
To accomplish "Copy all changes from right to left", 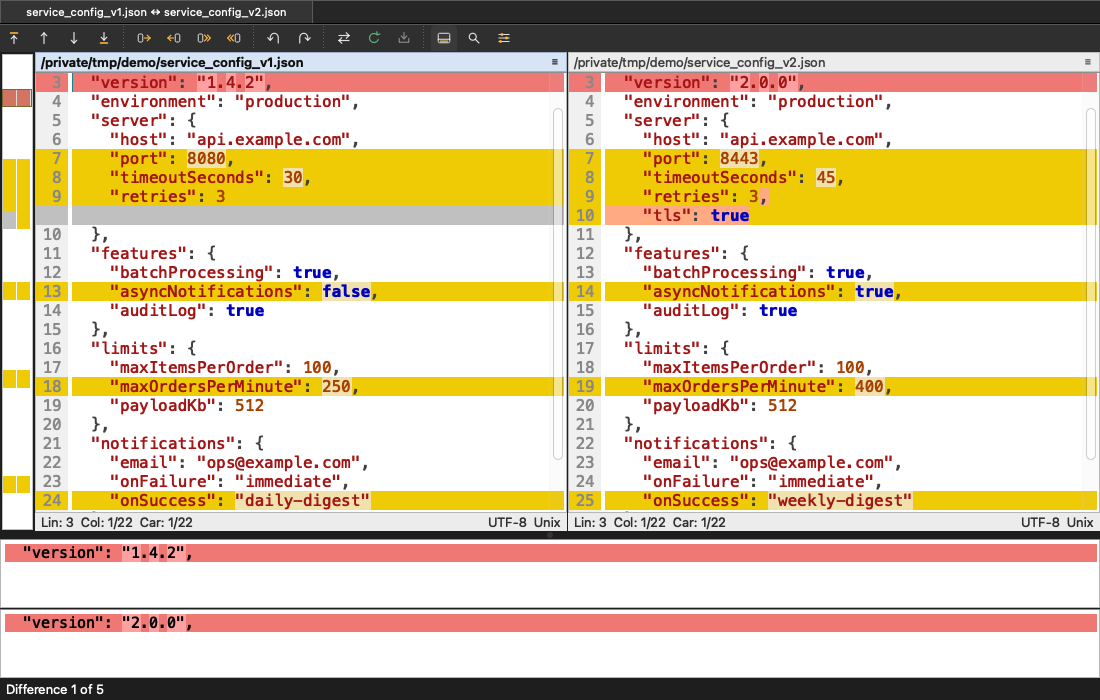I will pyautogui.click(x=234, y=38).
